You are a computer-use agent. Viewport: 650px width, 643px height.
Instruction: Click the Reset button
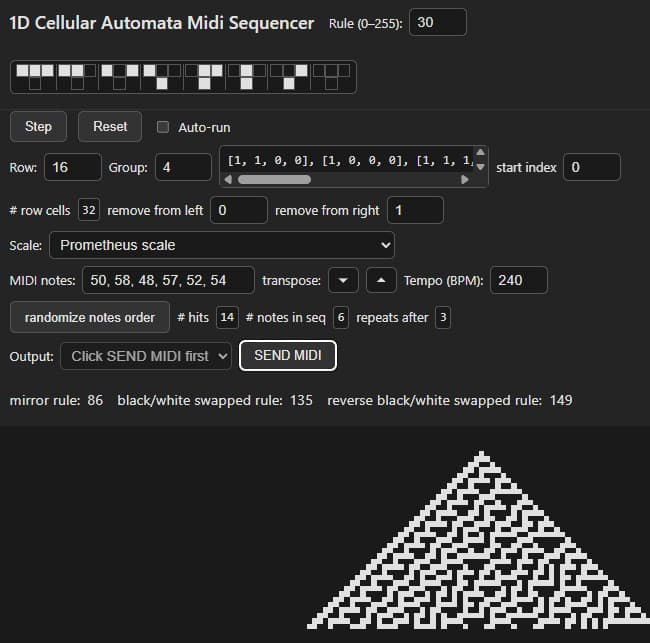pyautogui.click(x=110, y=127)
